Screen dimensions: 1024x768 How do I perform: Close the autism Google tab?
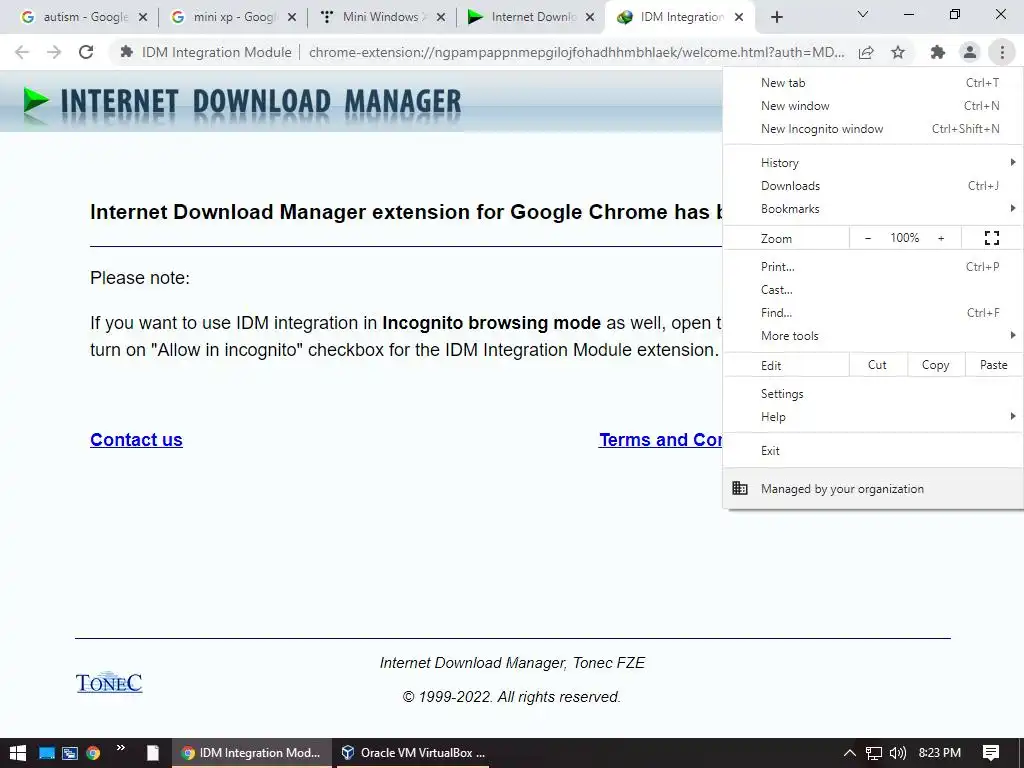point(143,17)
